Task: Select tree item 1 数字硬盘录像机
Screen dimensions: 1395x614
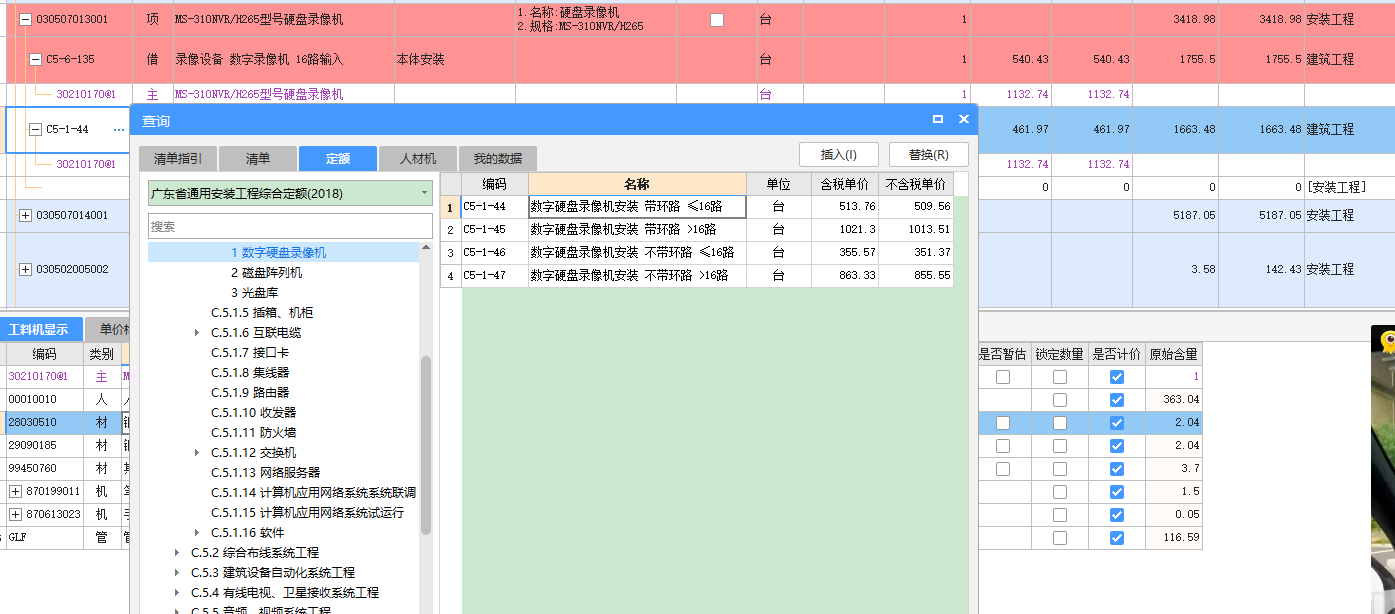Action: (278, 253)
